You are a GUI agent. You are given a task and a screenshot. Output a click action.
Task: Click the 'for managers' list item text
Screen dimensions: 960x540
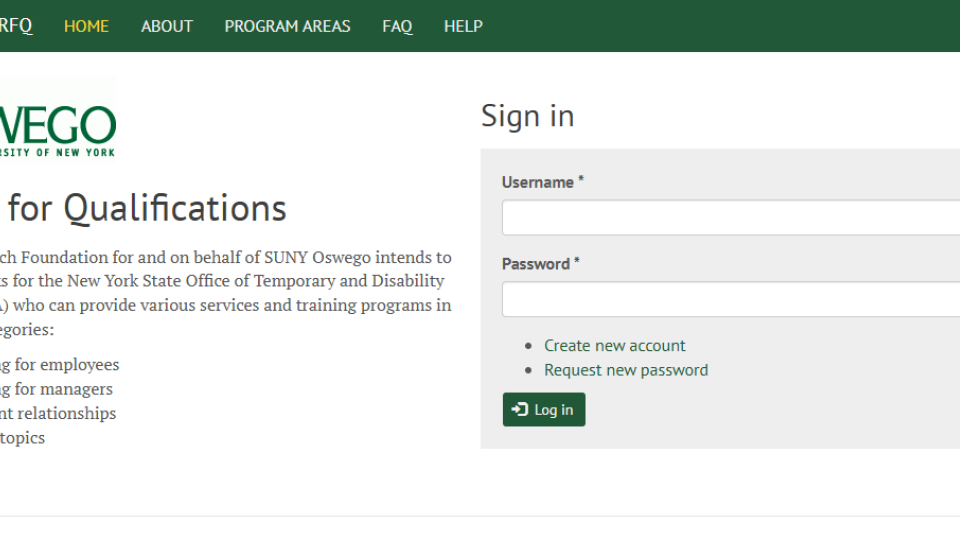64,389
